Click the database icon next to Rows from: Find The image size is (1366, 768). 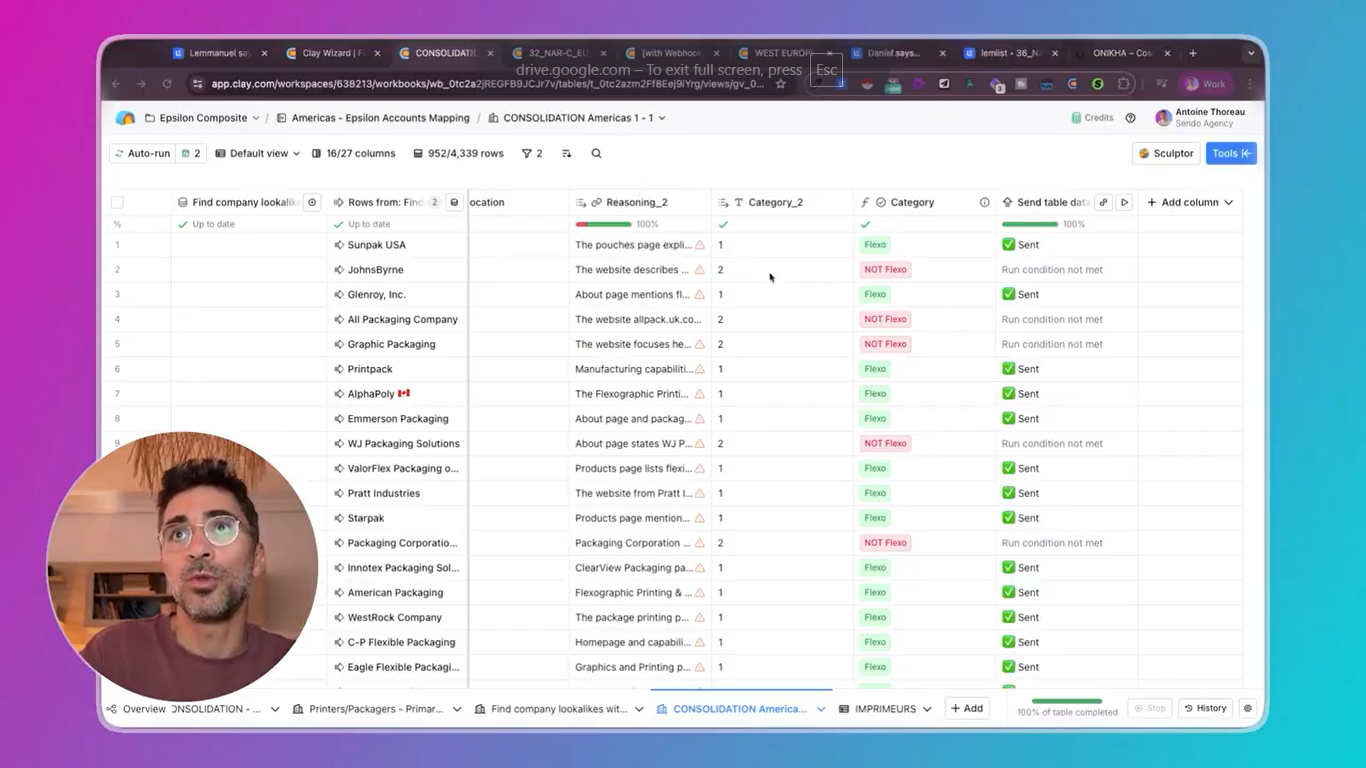click(x=454, y=202)
